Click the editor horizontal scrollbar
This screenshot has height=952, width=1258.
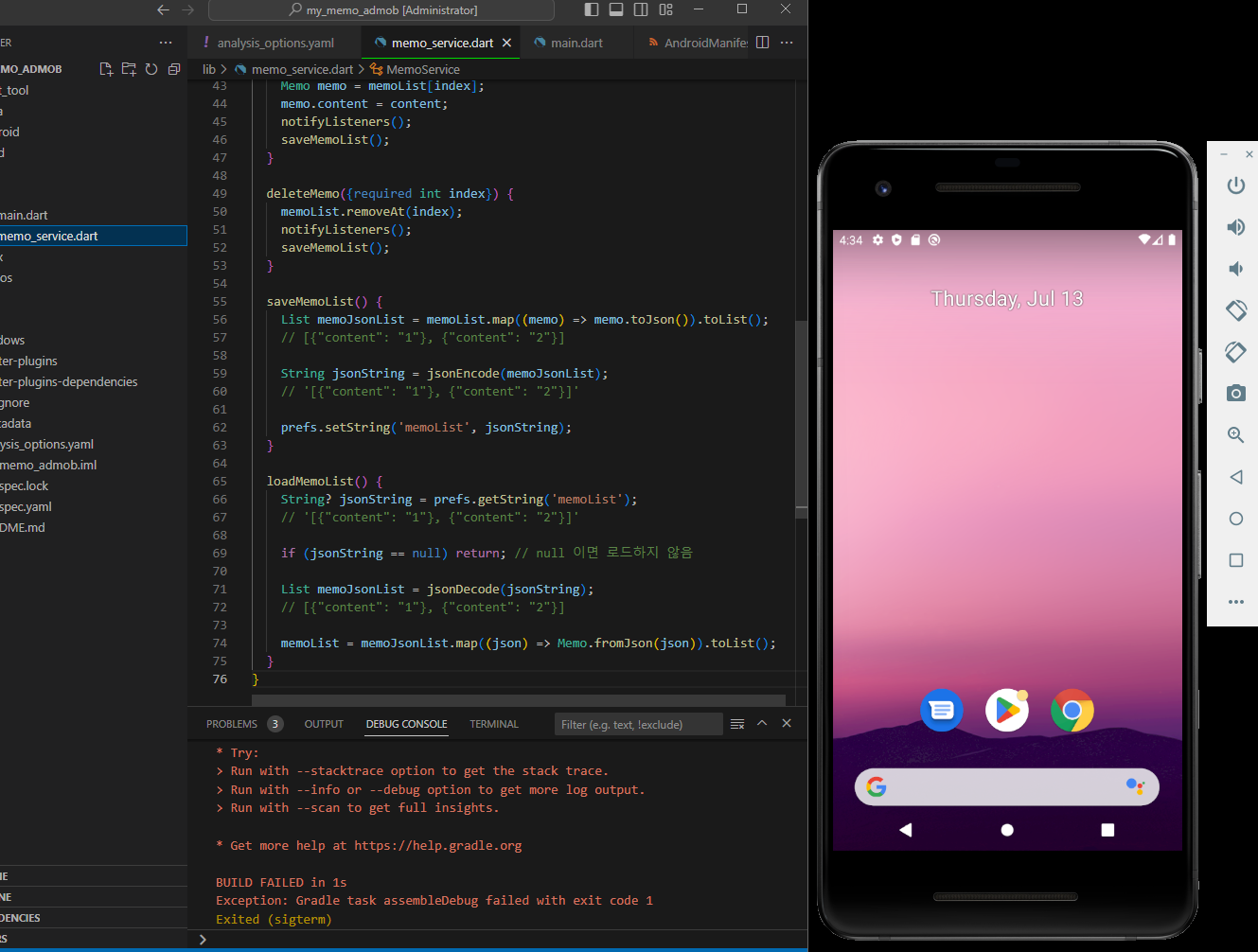coord(519,700)
